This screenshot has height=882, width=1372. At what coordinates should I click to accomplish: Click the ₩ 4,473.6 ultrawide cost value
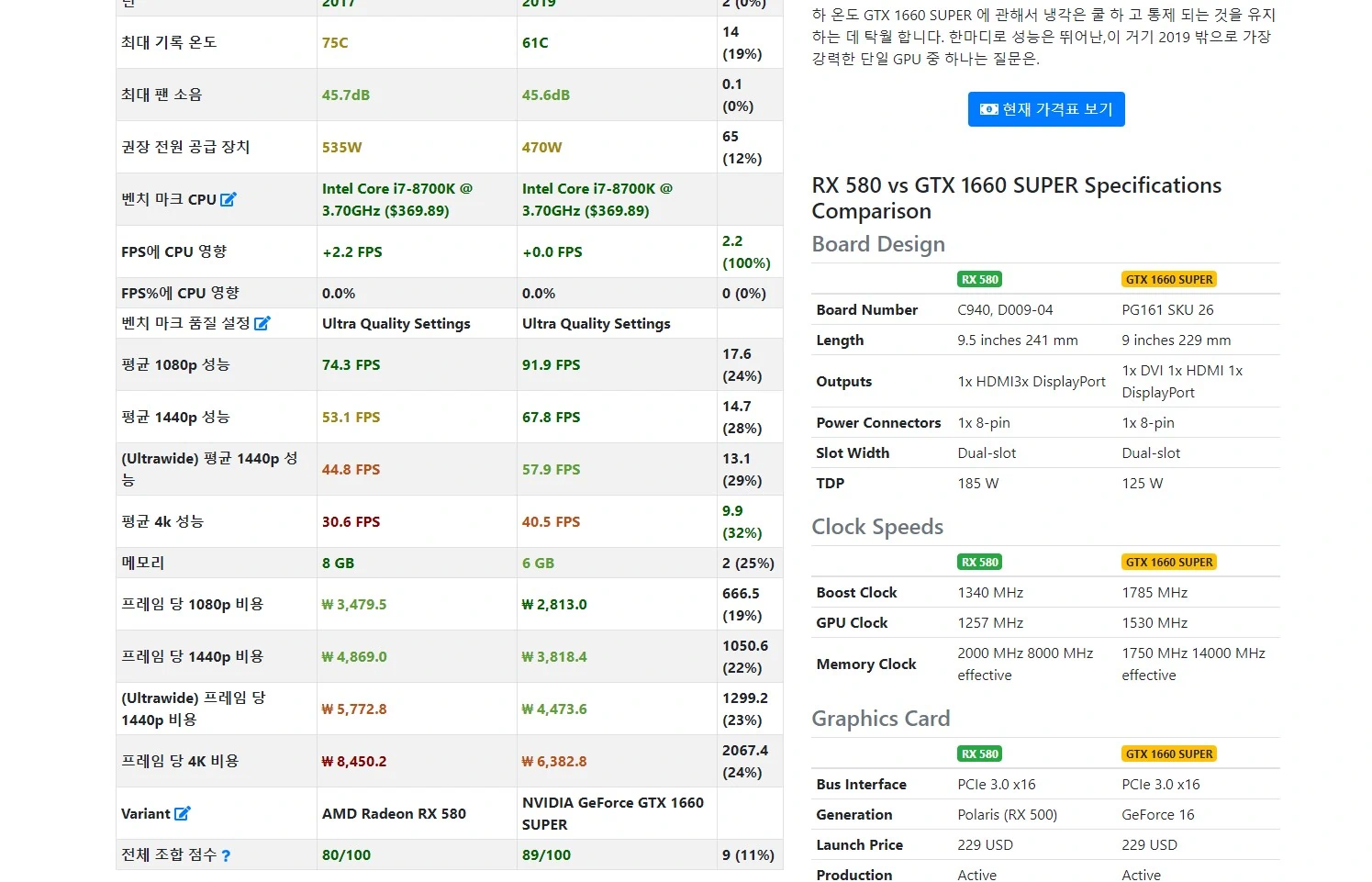554,709
